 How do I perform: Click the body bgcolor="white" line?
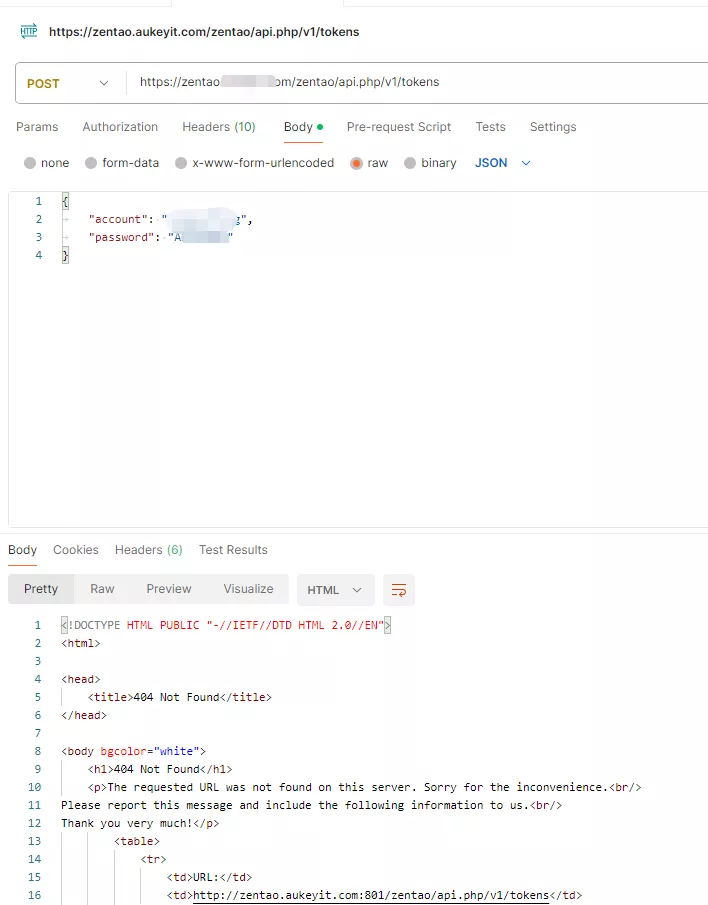point(133,751)
